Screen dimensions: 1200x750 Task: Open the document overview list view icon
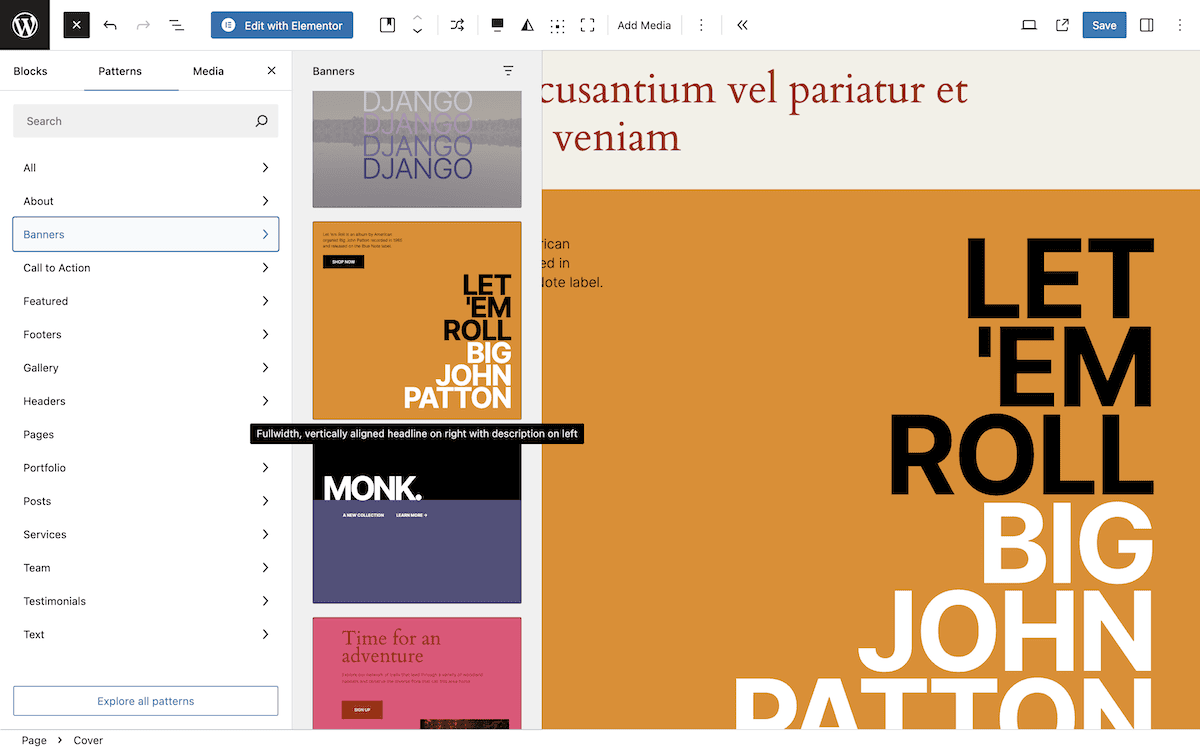[177, 25]
